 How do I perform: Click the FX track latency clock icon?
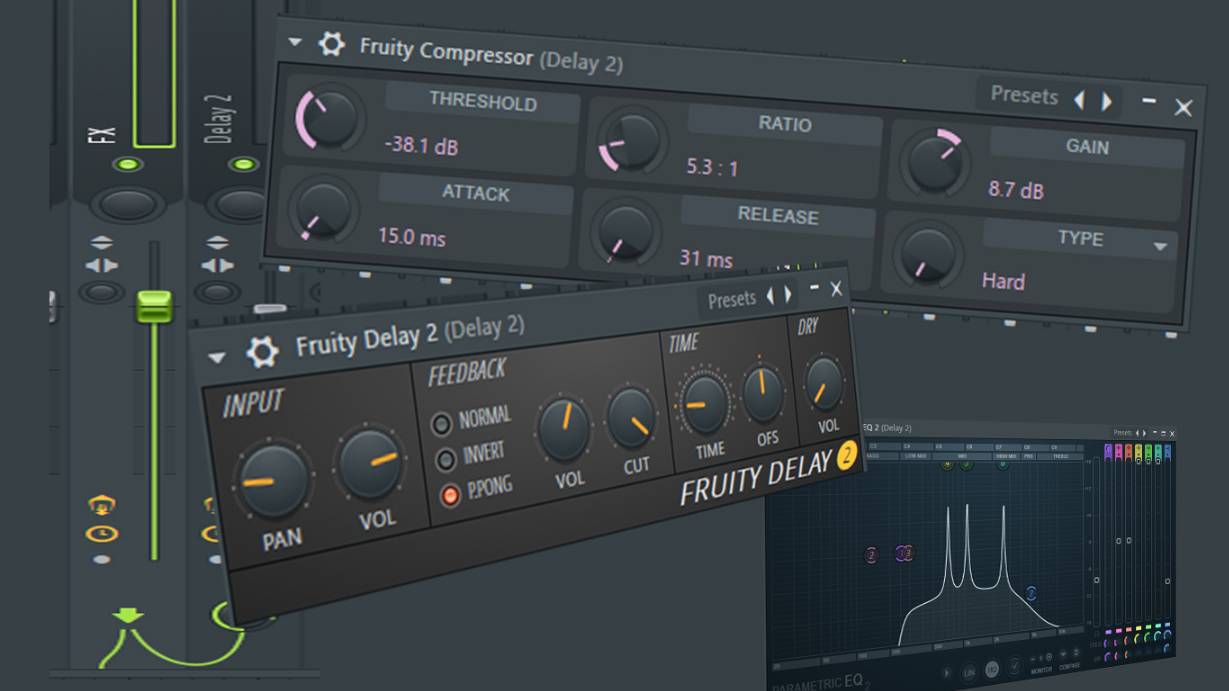pyautogui.click(x=102, y=534)
